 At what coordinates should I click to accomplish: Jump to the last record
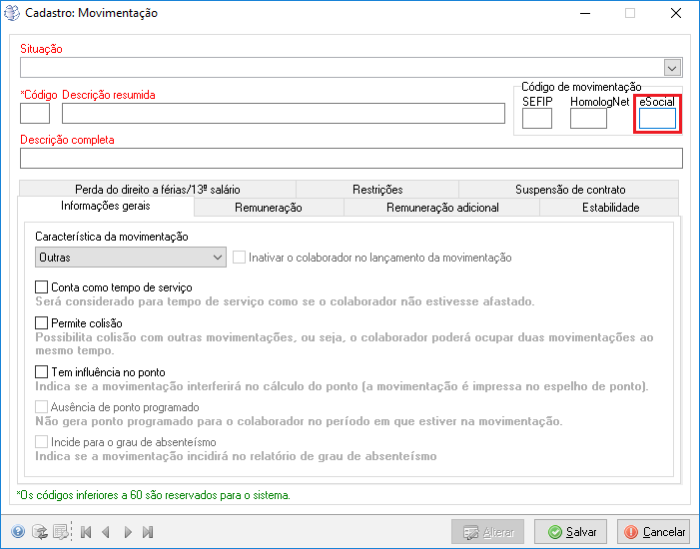click(x=147, y=532)
